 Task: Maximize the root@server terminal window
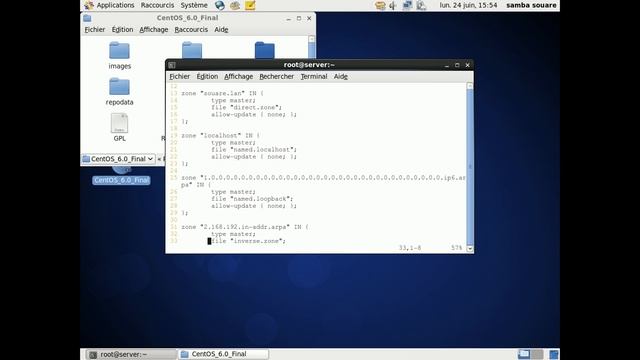coord(457,65)
